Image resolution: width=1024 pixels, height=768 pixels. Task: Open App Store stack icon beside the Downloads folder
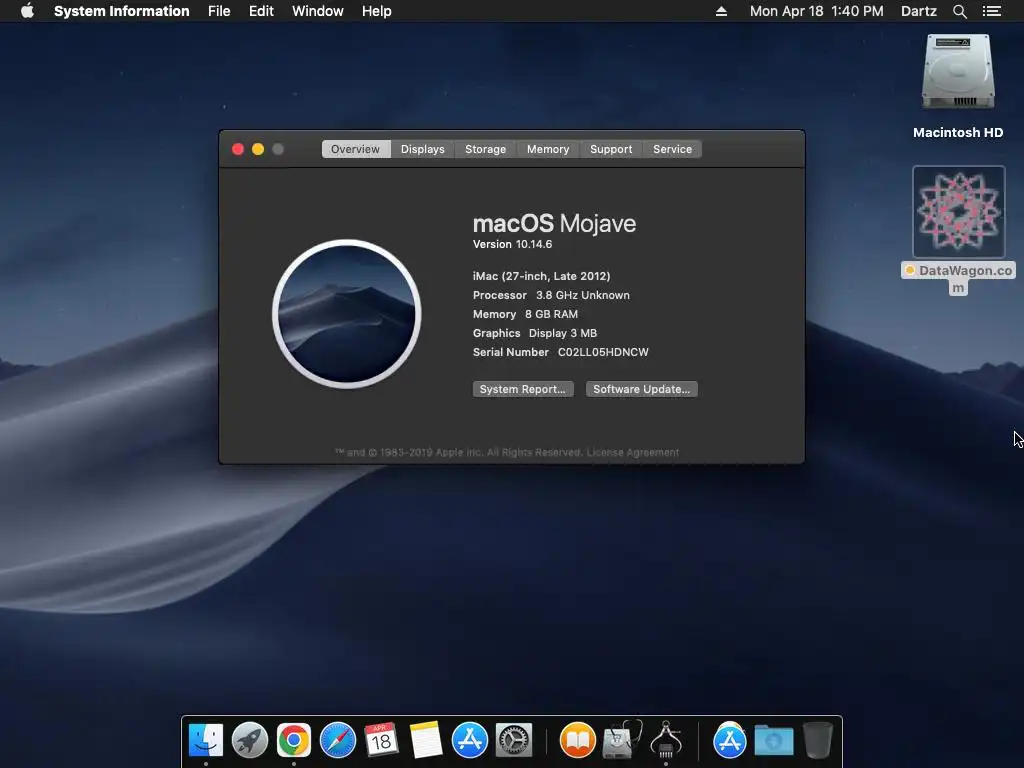(729, 741)
